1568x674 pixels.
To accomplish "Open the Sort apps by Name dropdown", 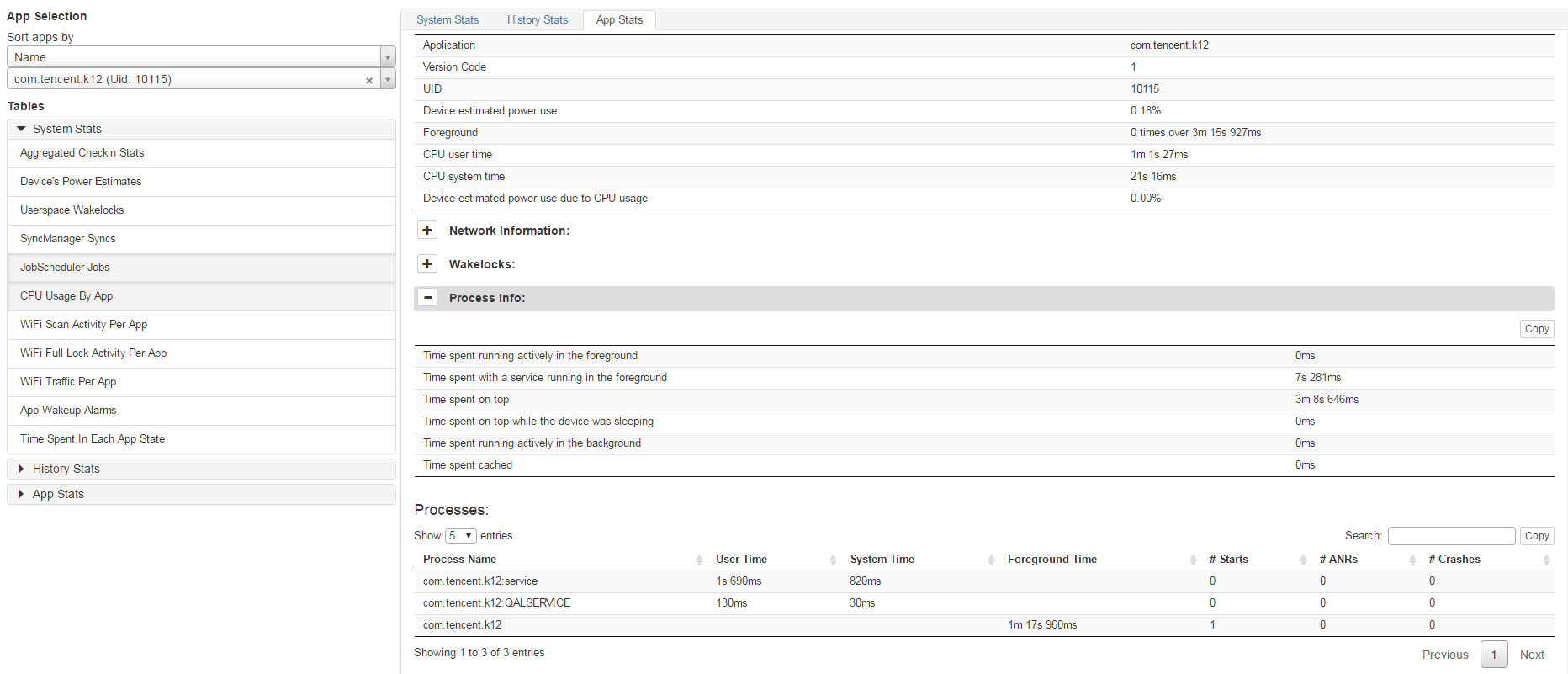I will [x=201, y=57].
